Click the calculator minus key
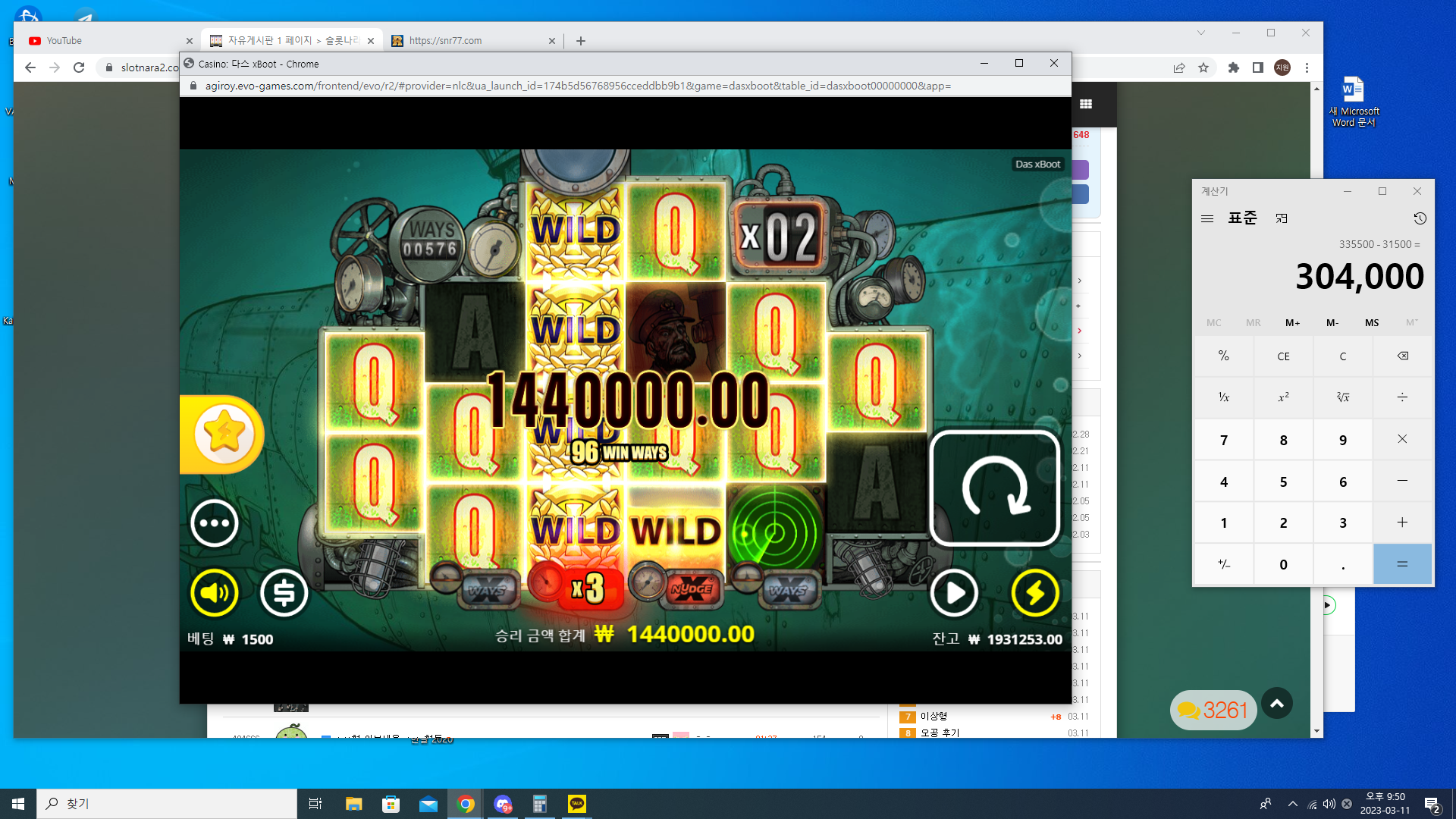Screen dimensions: 1456x819 [x=1402, y=482]
